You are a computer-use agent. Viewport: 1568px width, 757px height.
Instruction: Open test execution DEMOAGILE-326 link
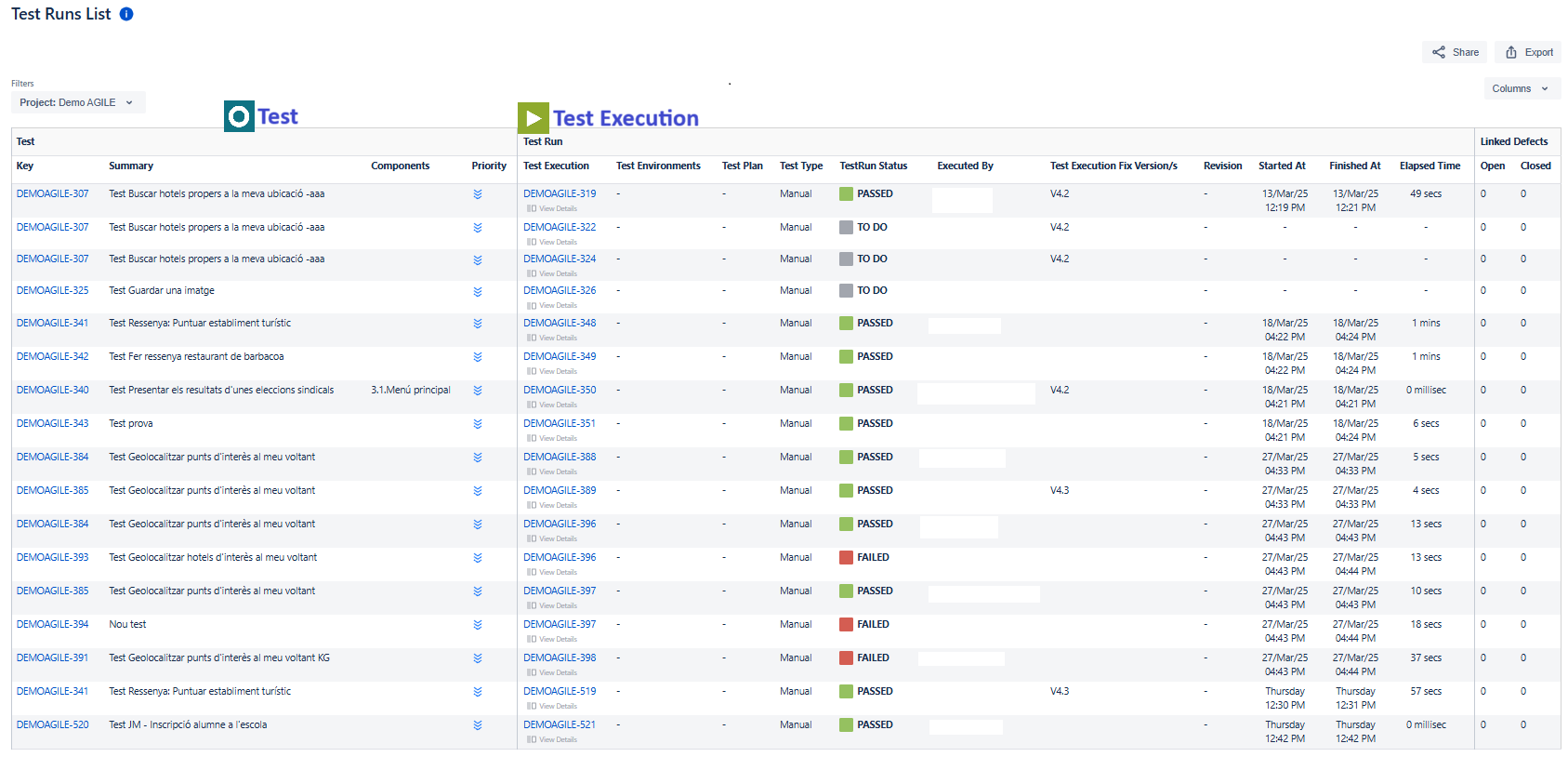[x=560, y=290]
